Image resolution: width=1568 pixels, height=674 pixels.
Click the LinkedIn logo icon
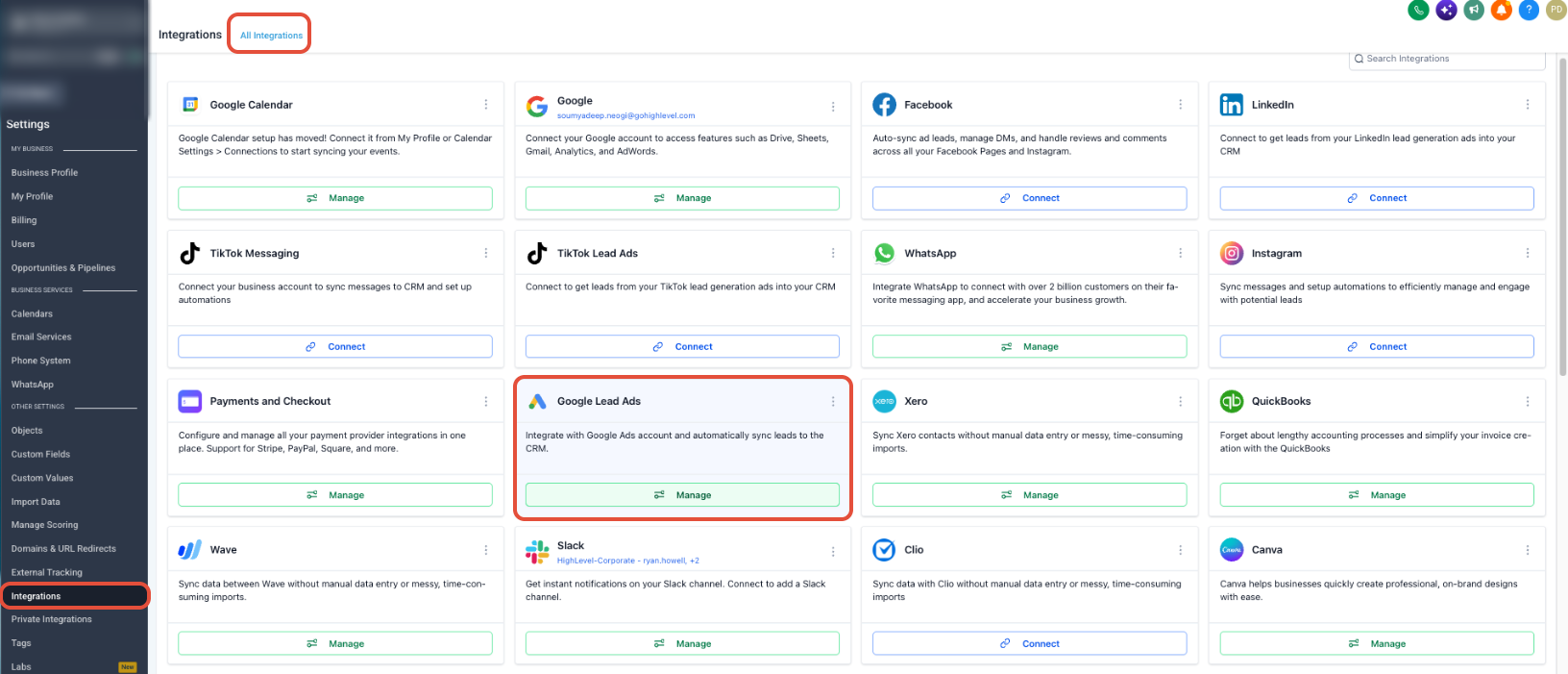[x=1232, y=105]
